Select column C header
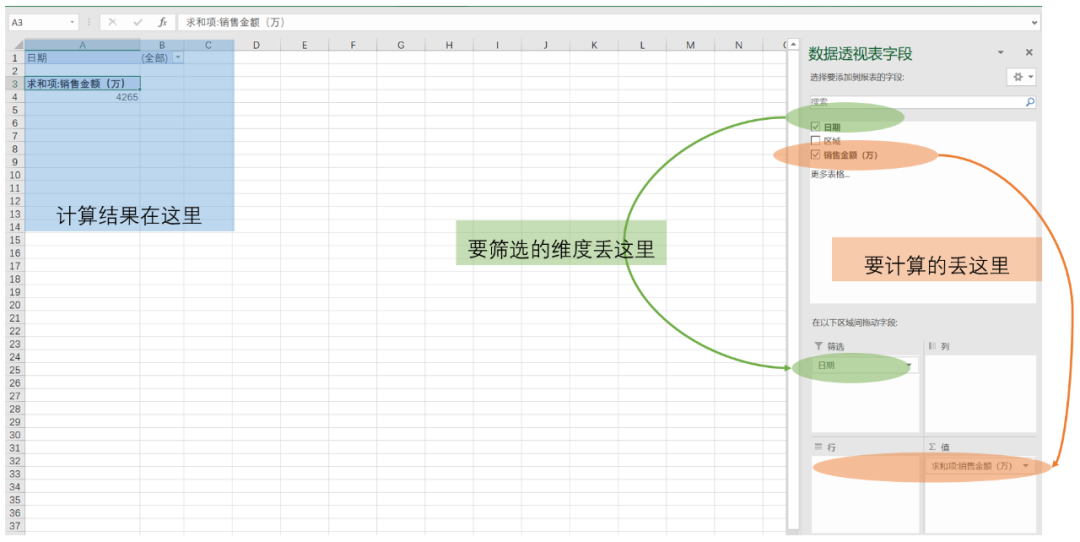 tap(208, 45)
